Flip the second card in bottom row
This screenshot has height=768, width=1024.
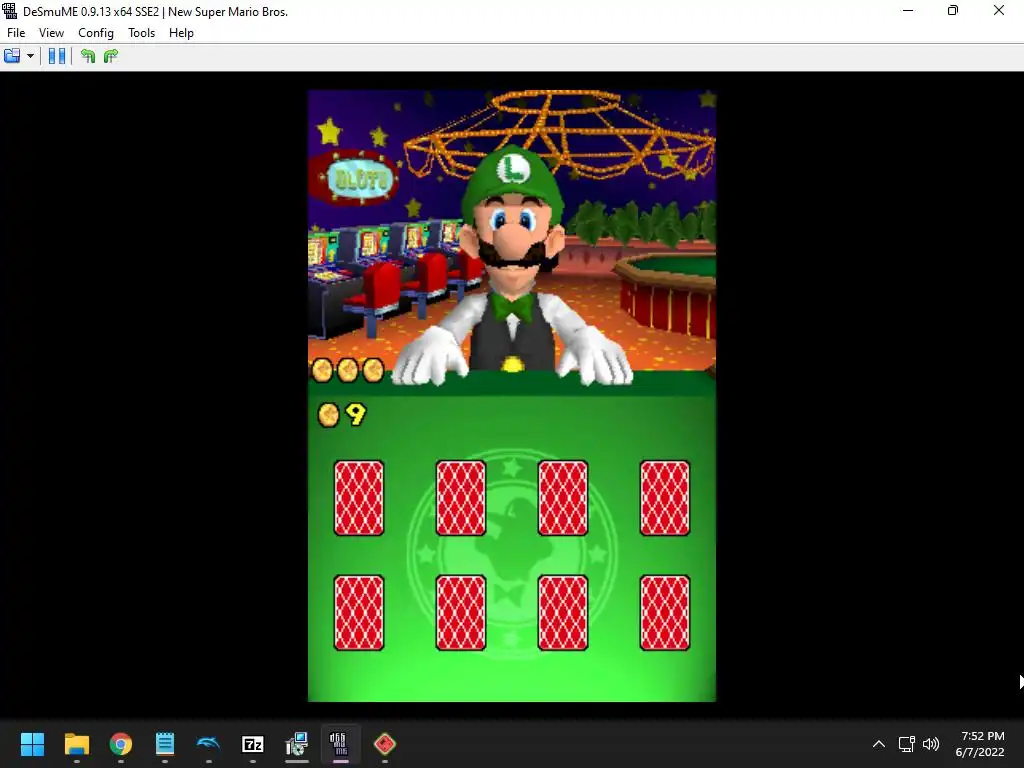click(460, 613)
